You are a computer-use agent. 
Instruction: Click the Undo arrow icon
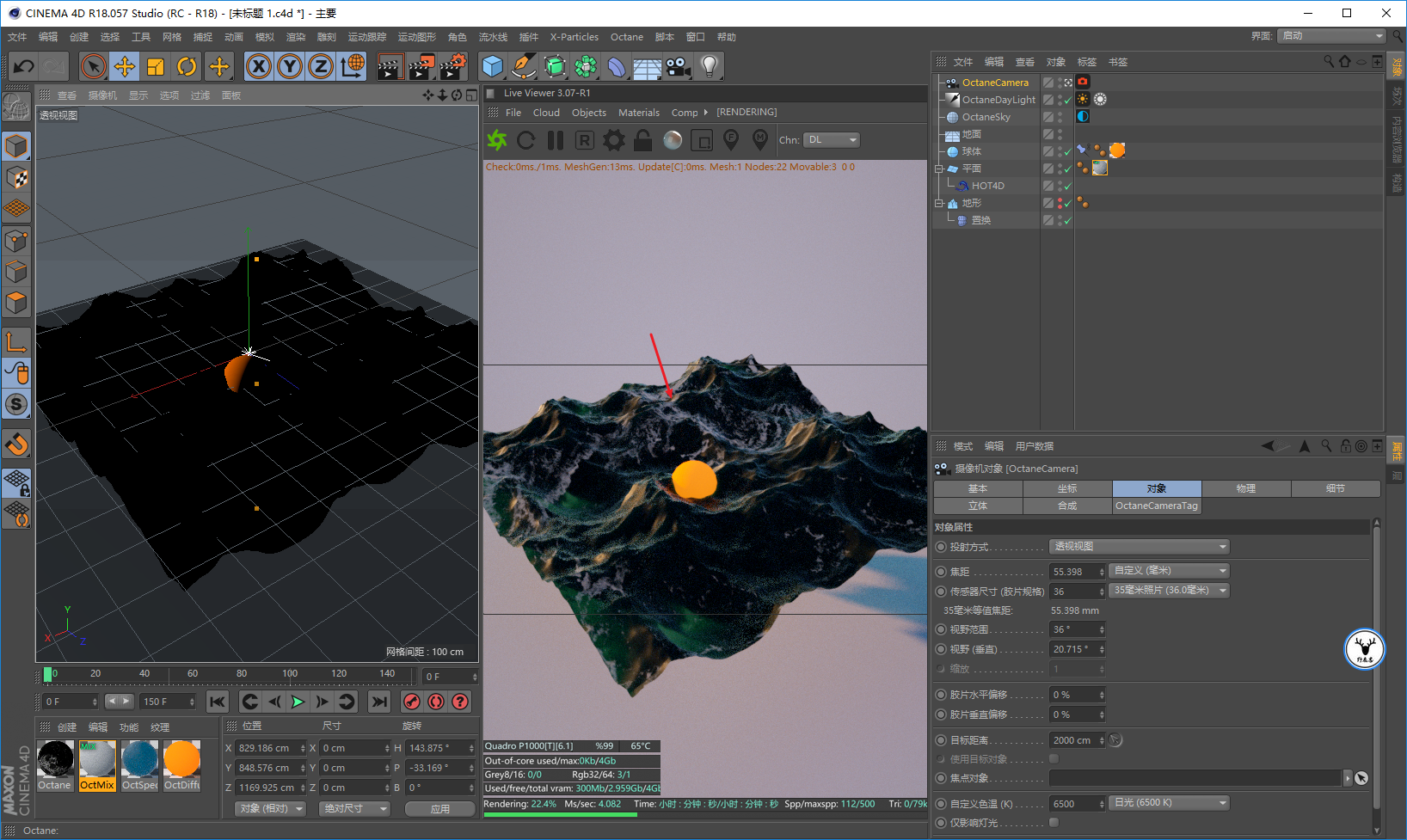23,66
